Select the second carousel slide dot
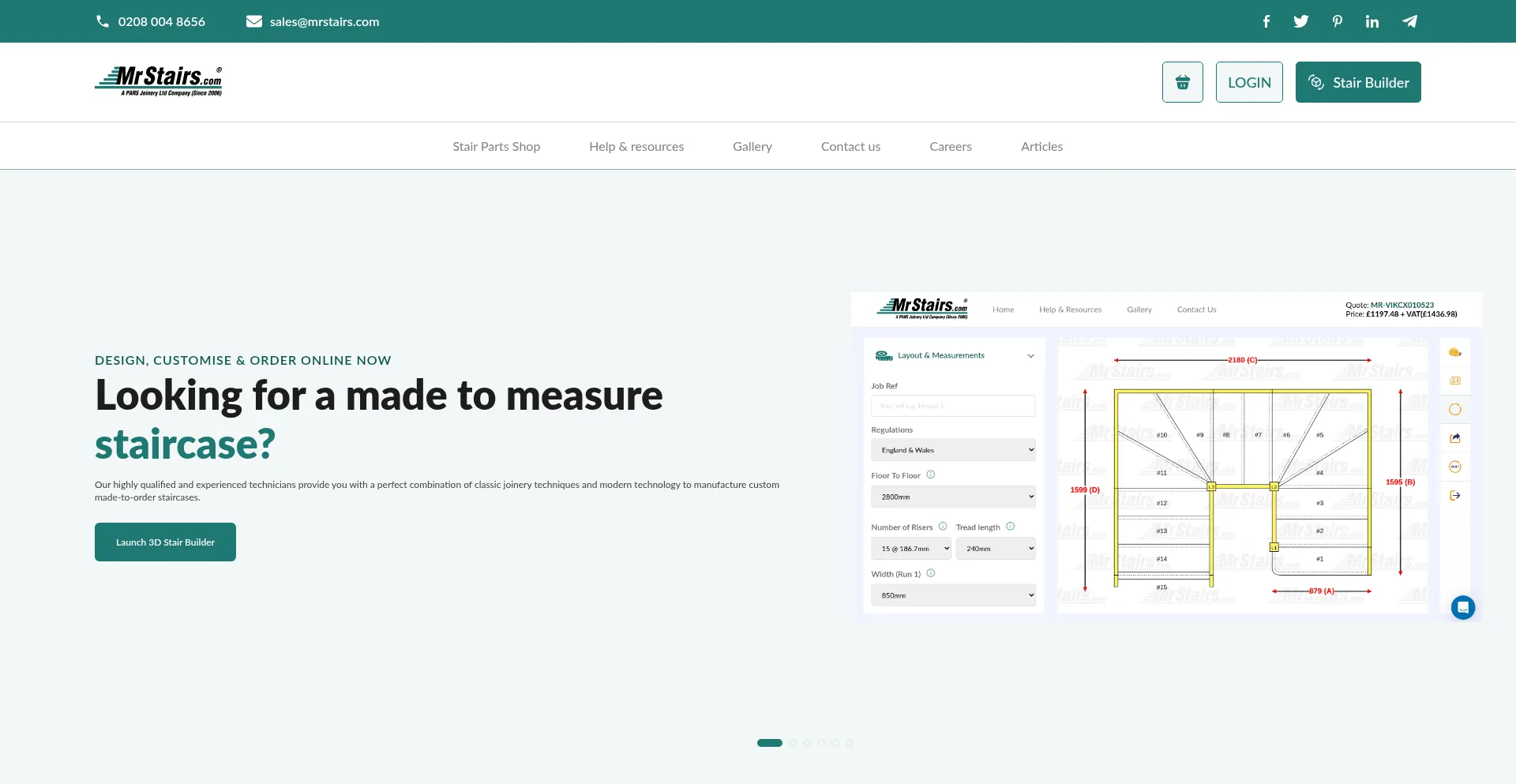 click(793, 743)
